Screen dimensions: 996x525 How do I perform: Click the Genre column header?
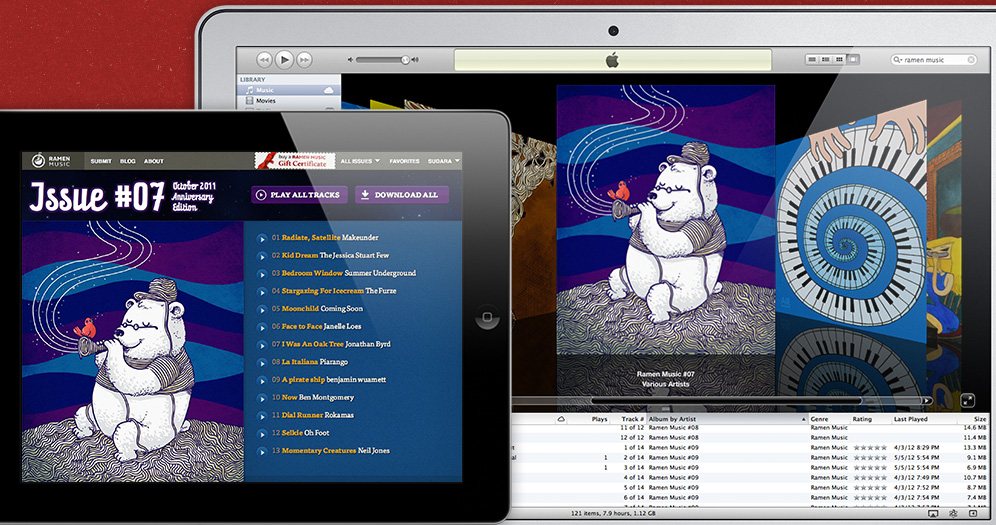pos(828,419)
